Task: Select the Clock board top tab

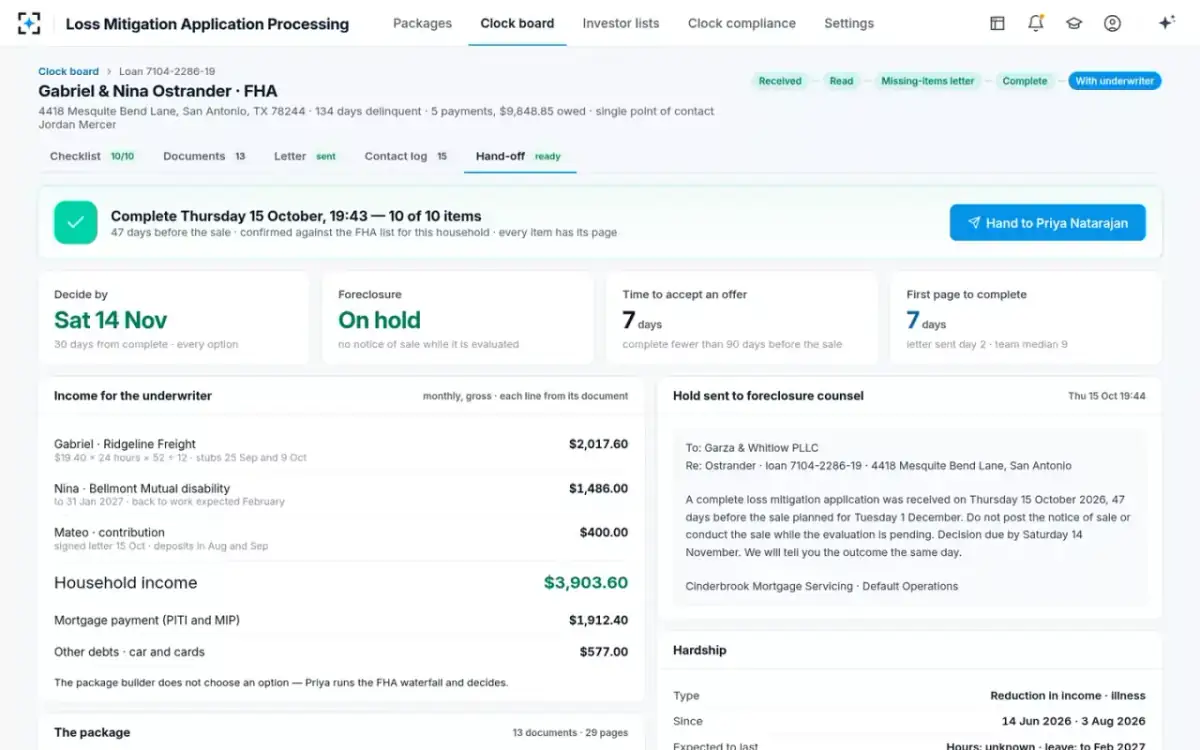Action: pyautogui.click(x=517, y=23)
